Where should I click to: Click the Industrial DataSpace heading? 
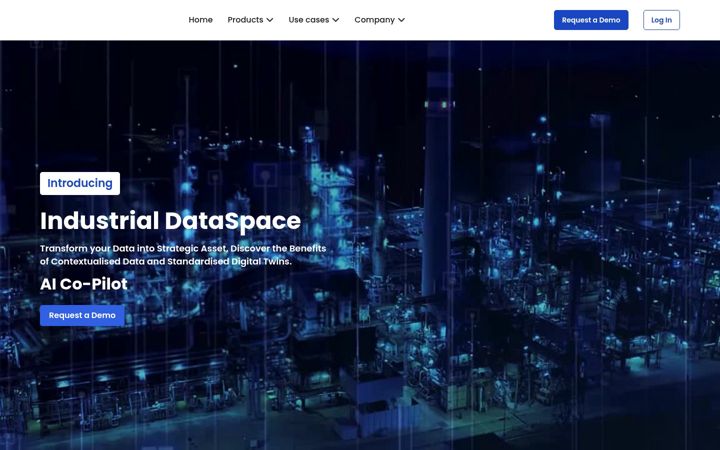point(170,221)
